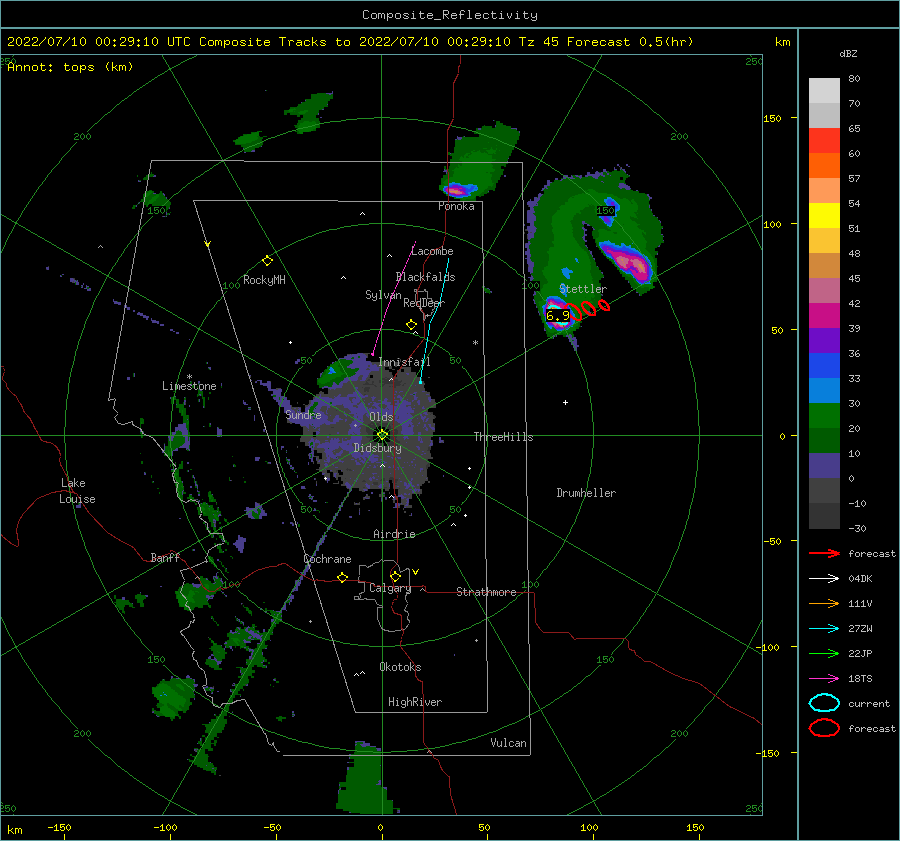Click the RedDeer town label

[x=424, y=303]
